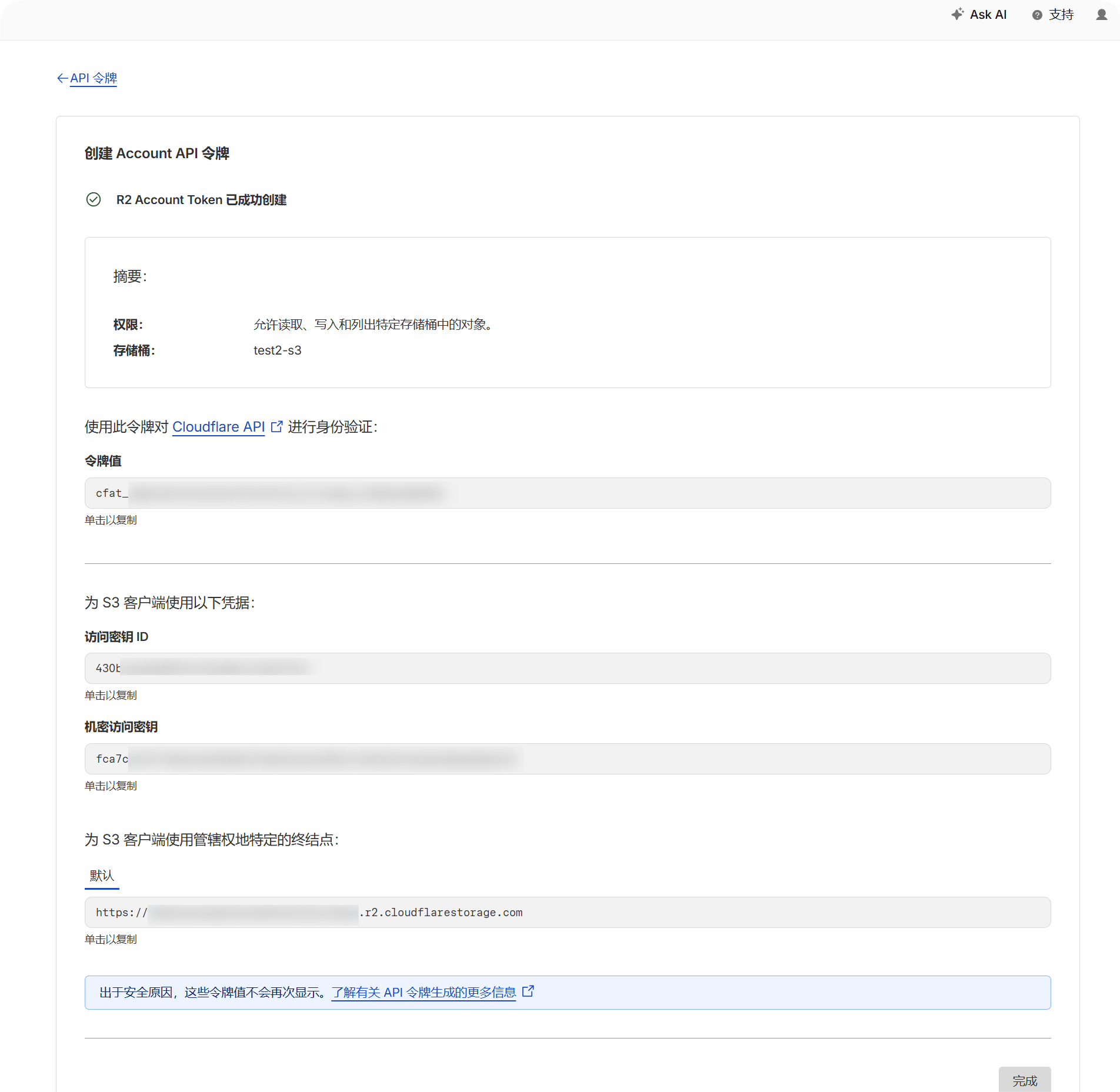Click 单击以复制 under 访问密钥 ID
The height and width of the screenshot is (1092, 1120).
(x=111, y=696)
